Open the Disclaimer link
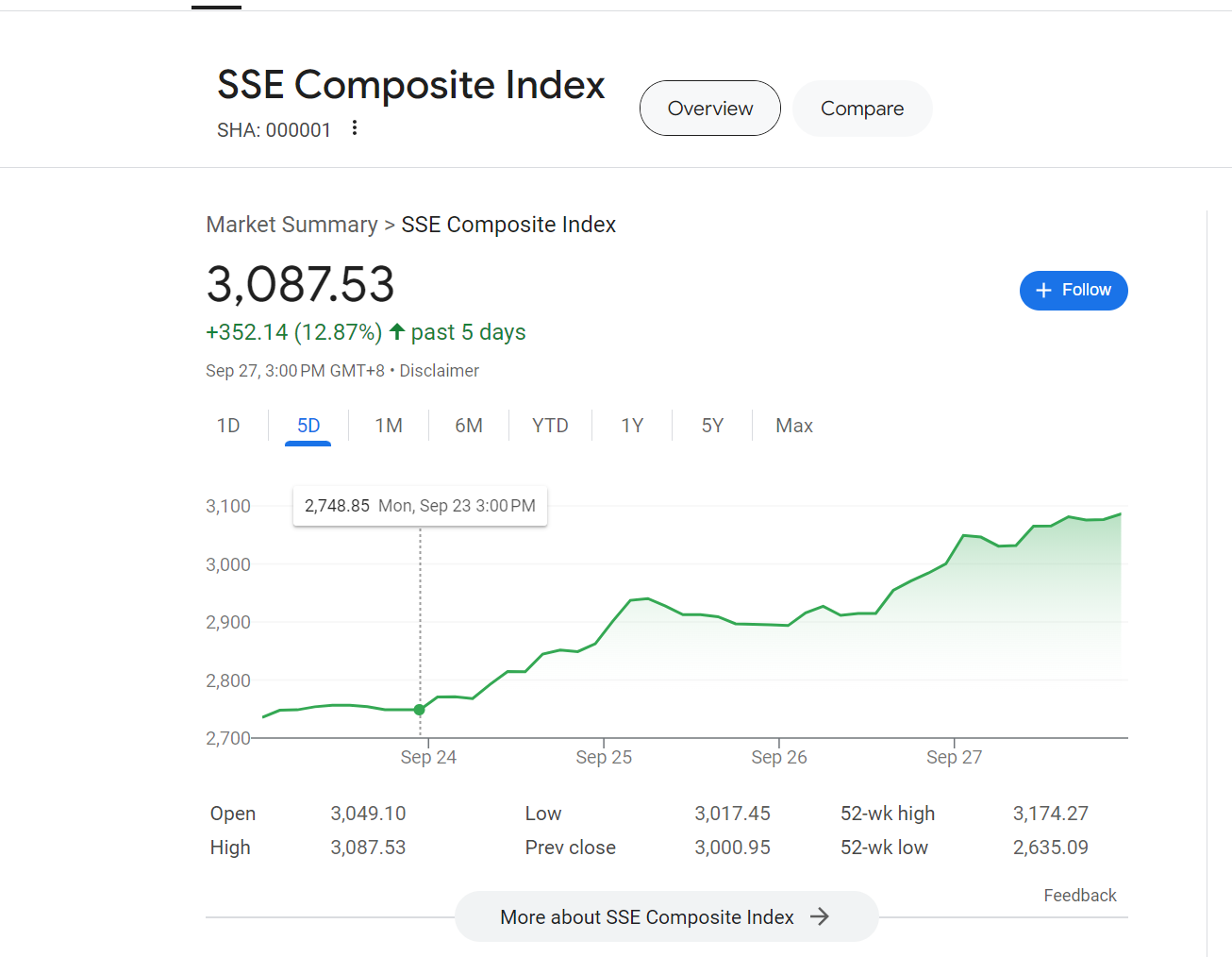Viewport: 1232px width, 957px height. (x=439, y=371)
